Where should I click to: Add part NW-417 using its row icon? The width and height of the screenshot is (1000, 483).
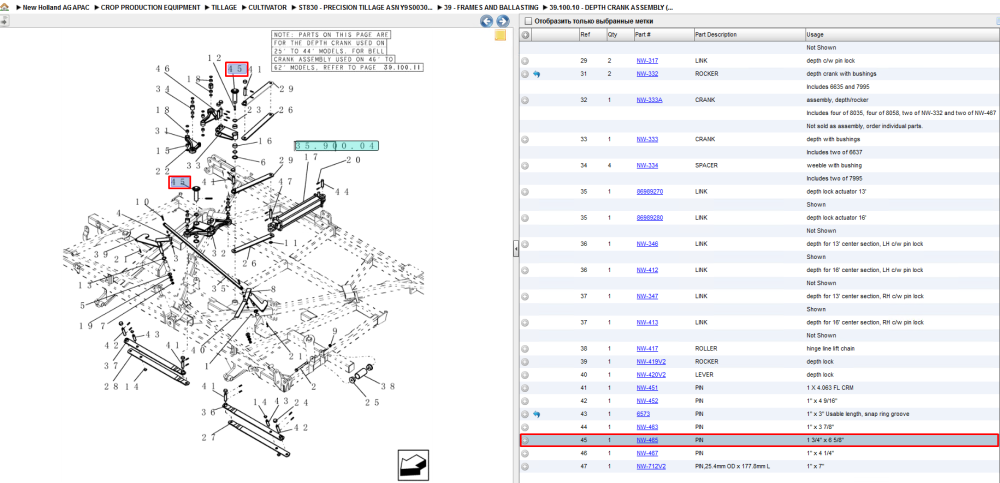526,348
